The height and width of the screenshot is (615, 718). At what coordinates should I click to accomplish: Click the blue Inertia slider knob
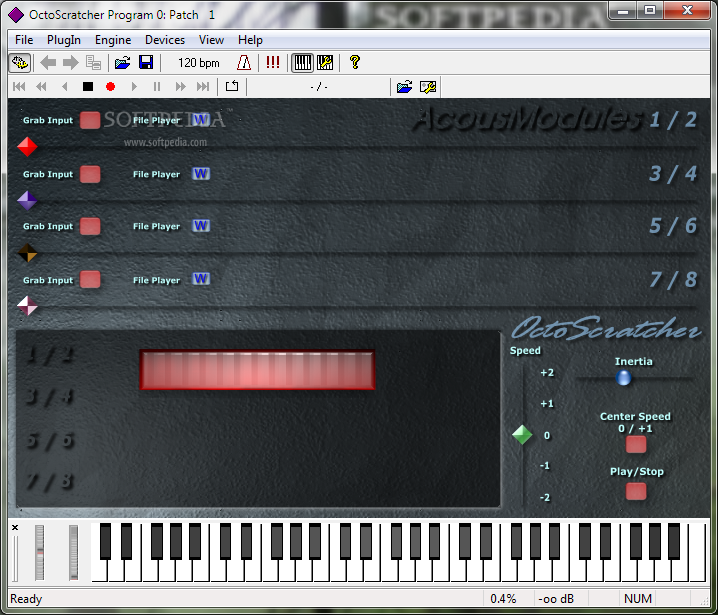tap(623, 378)
